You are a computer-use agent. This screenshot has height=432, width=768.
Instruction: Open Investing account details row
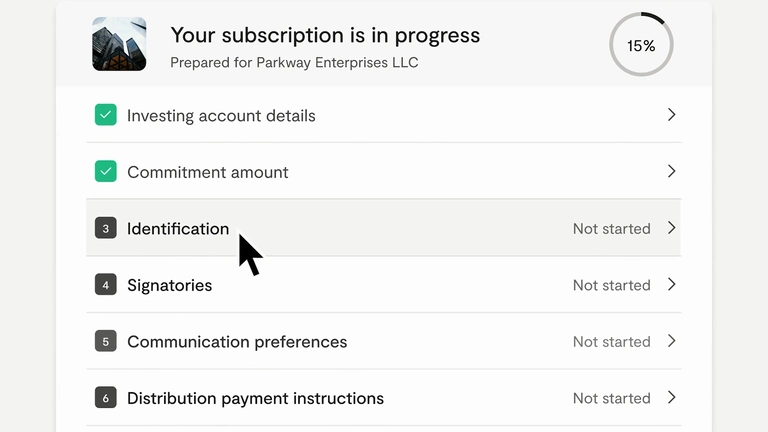click(221, 116)
